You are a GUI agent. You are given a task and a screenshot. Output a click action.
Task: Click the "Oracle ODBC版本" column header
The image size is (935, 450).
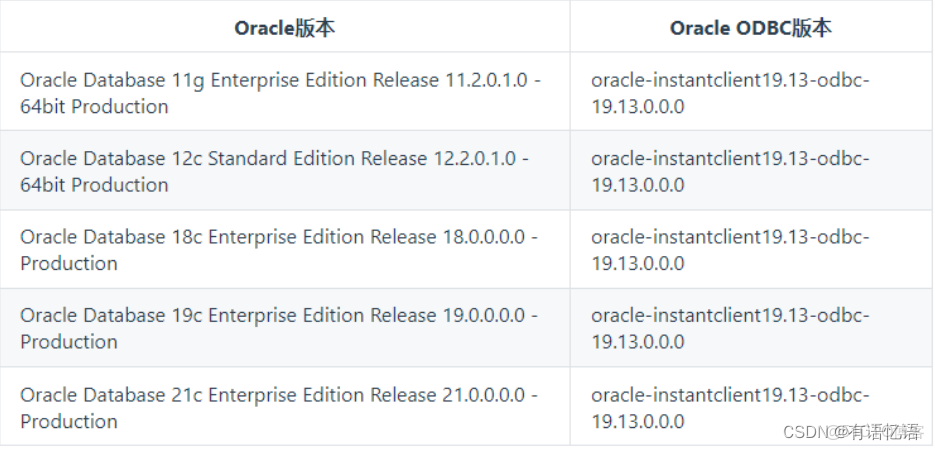[x=750, y=28]
